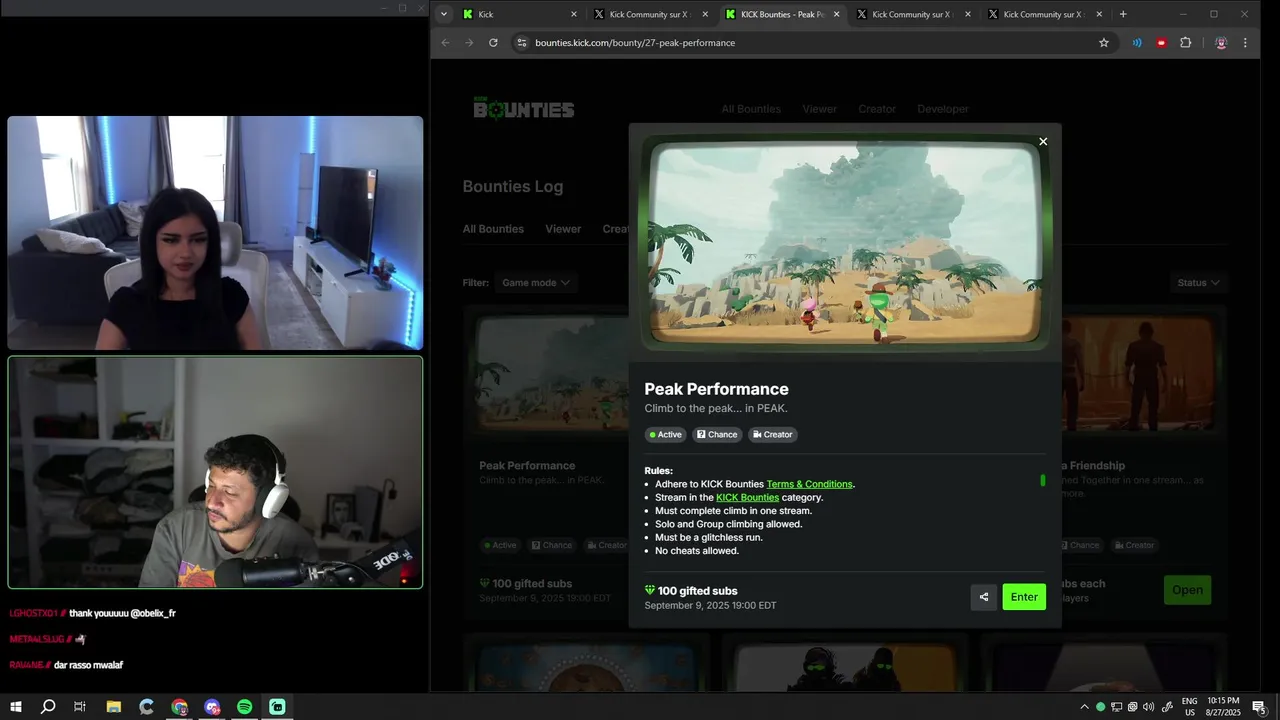Click the share icon beside Enter

tap(984, 597)
